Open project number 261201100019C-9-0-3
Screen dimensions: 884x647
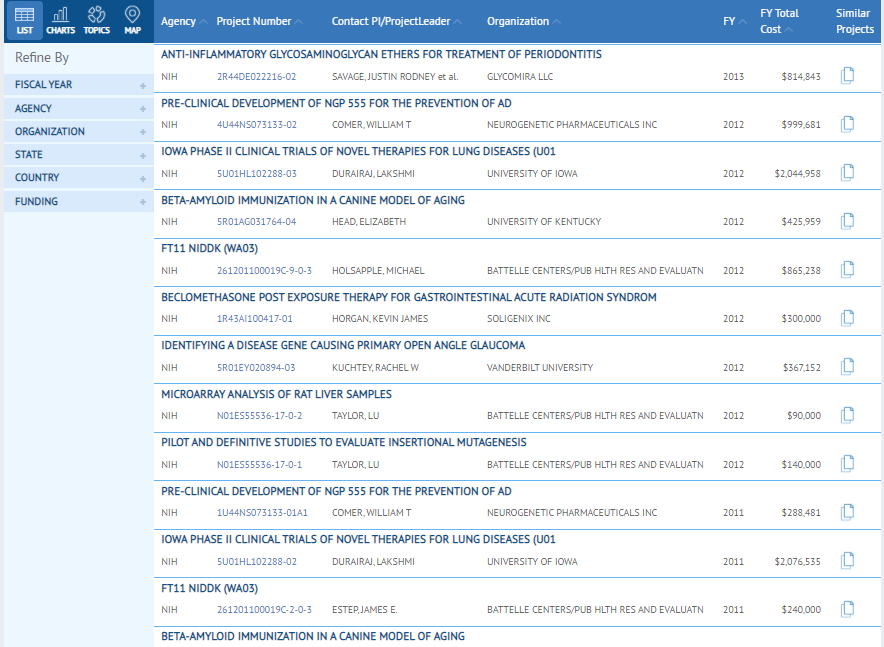point(264,271)
